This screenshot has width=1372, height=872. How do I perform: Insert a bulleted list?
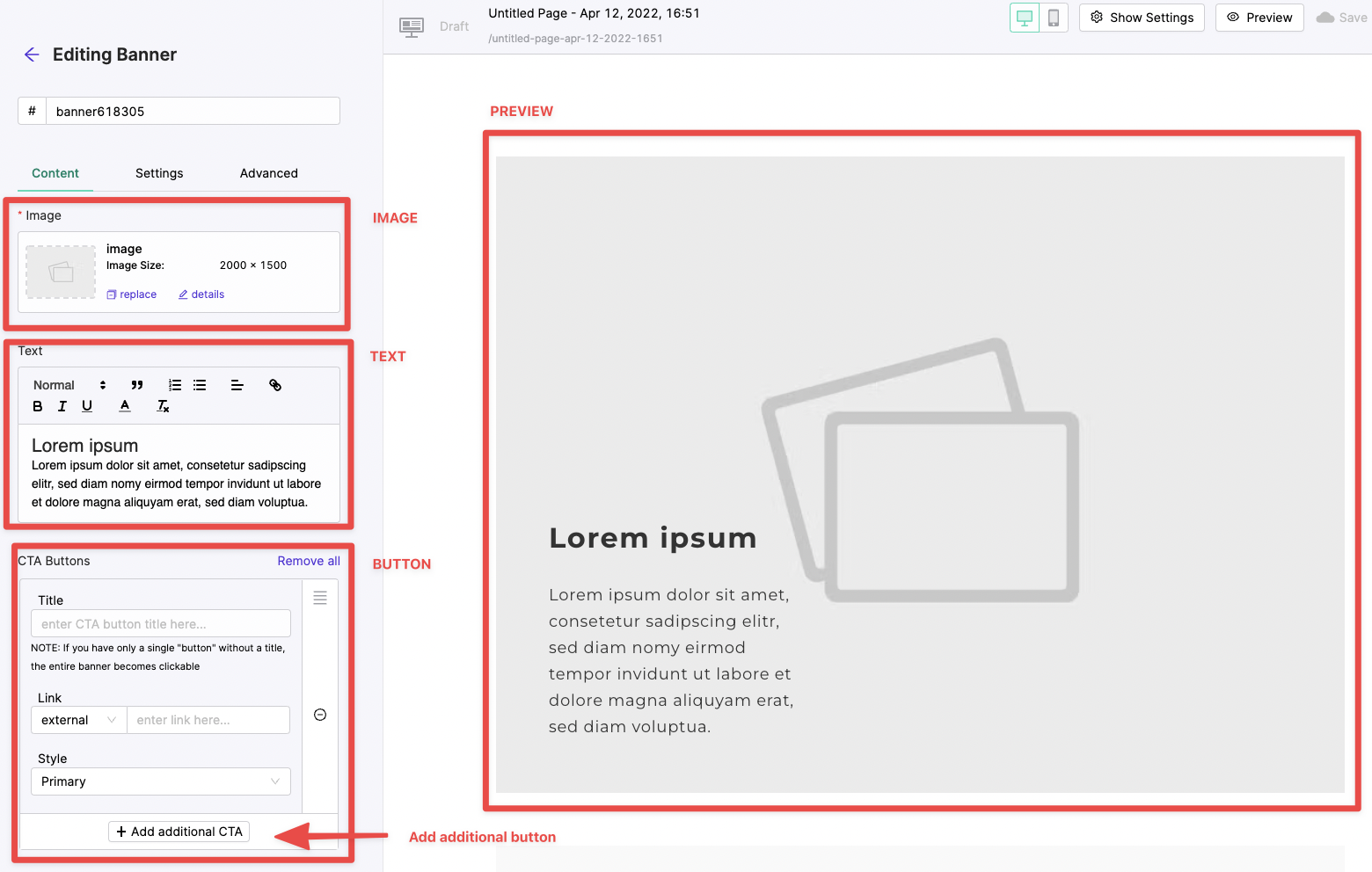coord(200,385)
